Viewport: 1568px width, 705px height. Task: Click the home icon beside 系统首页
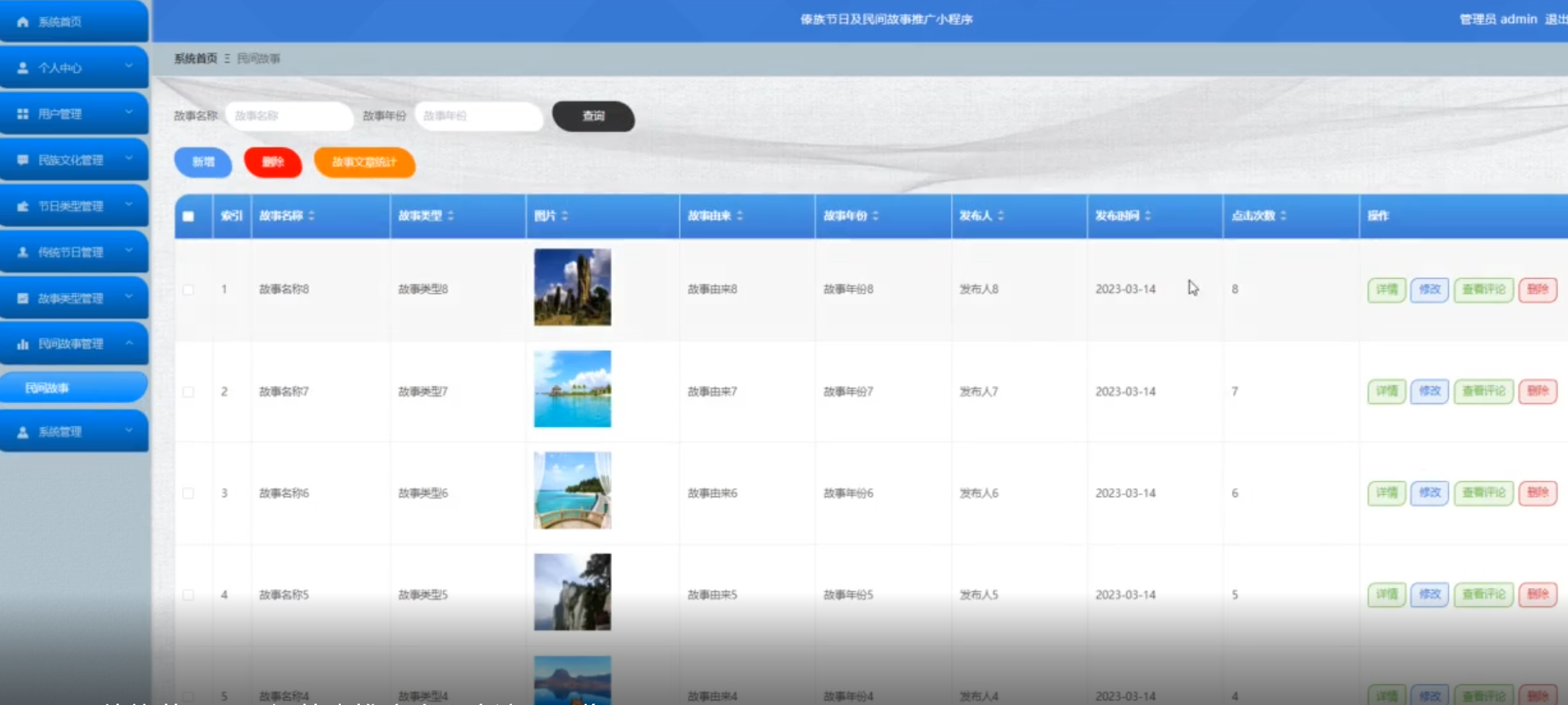tap(22, 22)
